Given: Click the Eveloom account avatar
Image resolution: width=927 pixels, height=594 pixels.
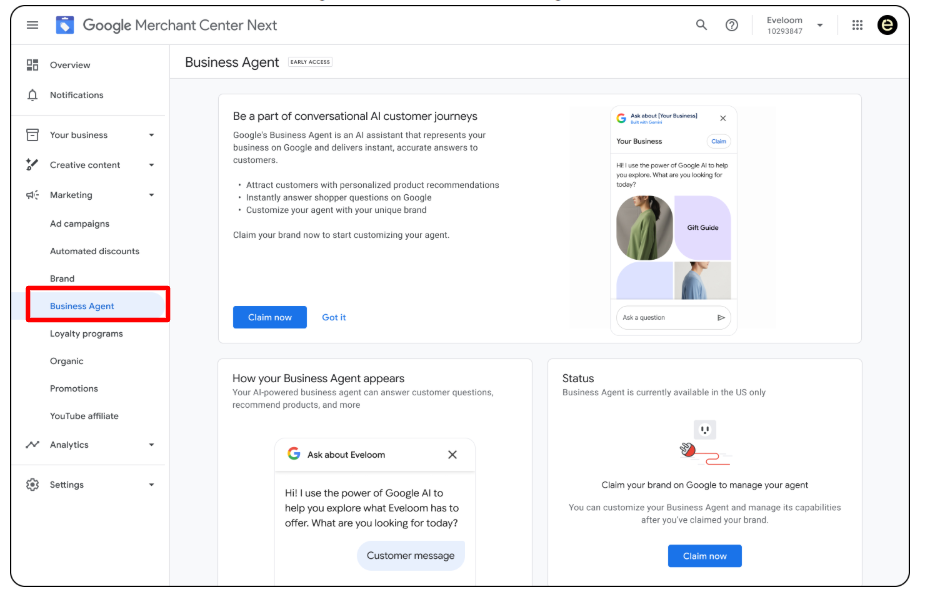Looking at the screenshot, I should point(887,23).
